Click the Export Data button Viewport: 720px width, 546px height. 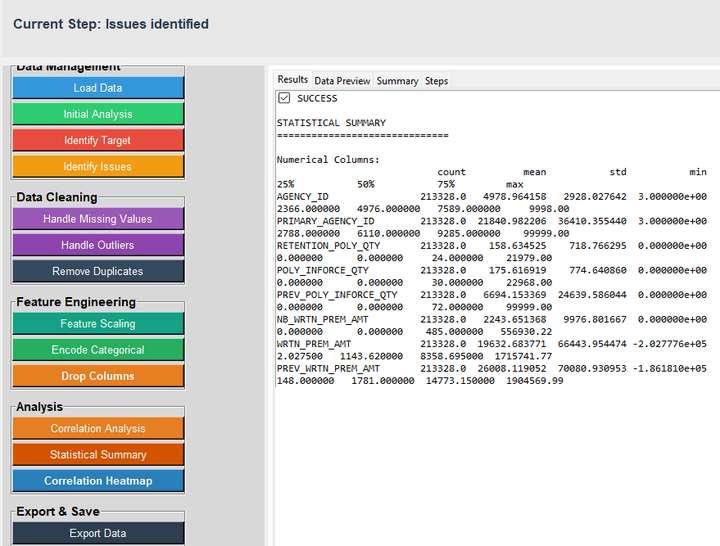tap(98, 533)
